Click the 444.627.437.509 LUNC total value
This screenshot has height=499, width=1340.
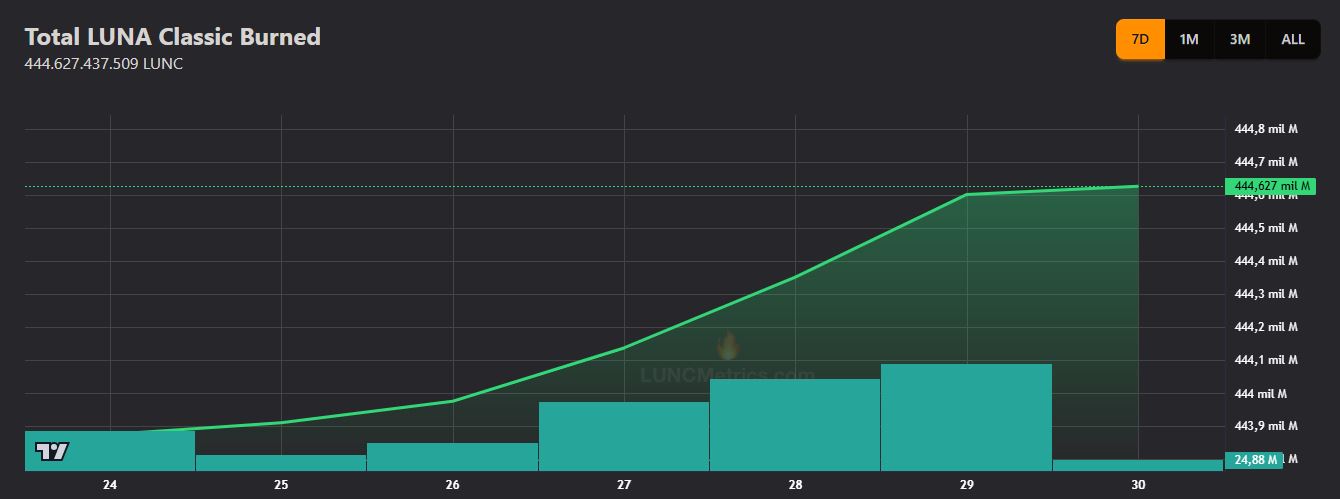coord(103,64)
